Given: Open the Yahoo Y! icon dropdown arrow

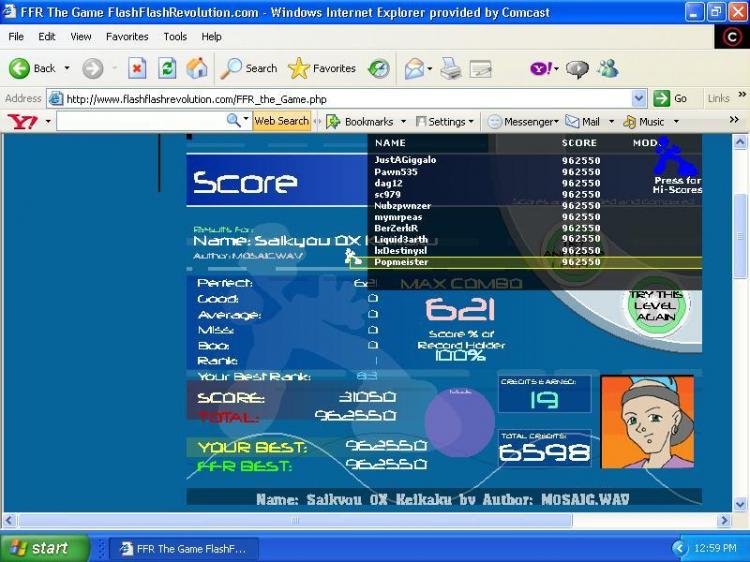Looking at the screenshot, I should [556, 69].
